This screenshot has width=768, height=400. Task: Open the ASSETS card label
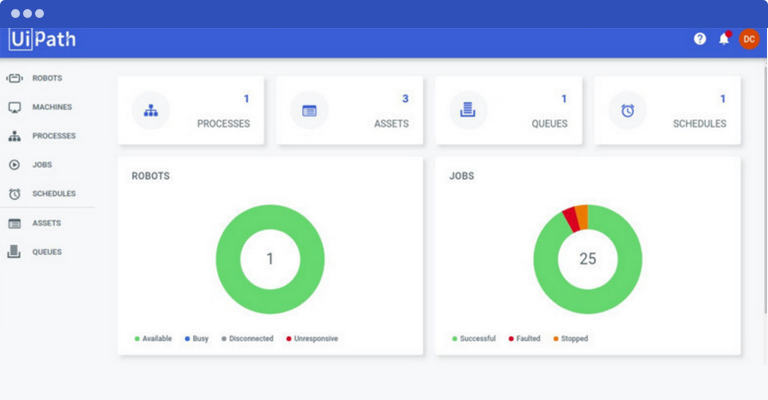(391, 124)
